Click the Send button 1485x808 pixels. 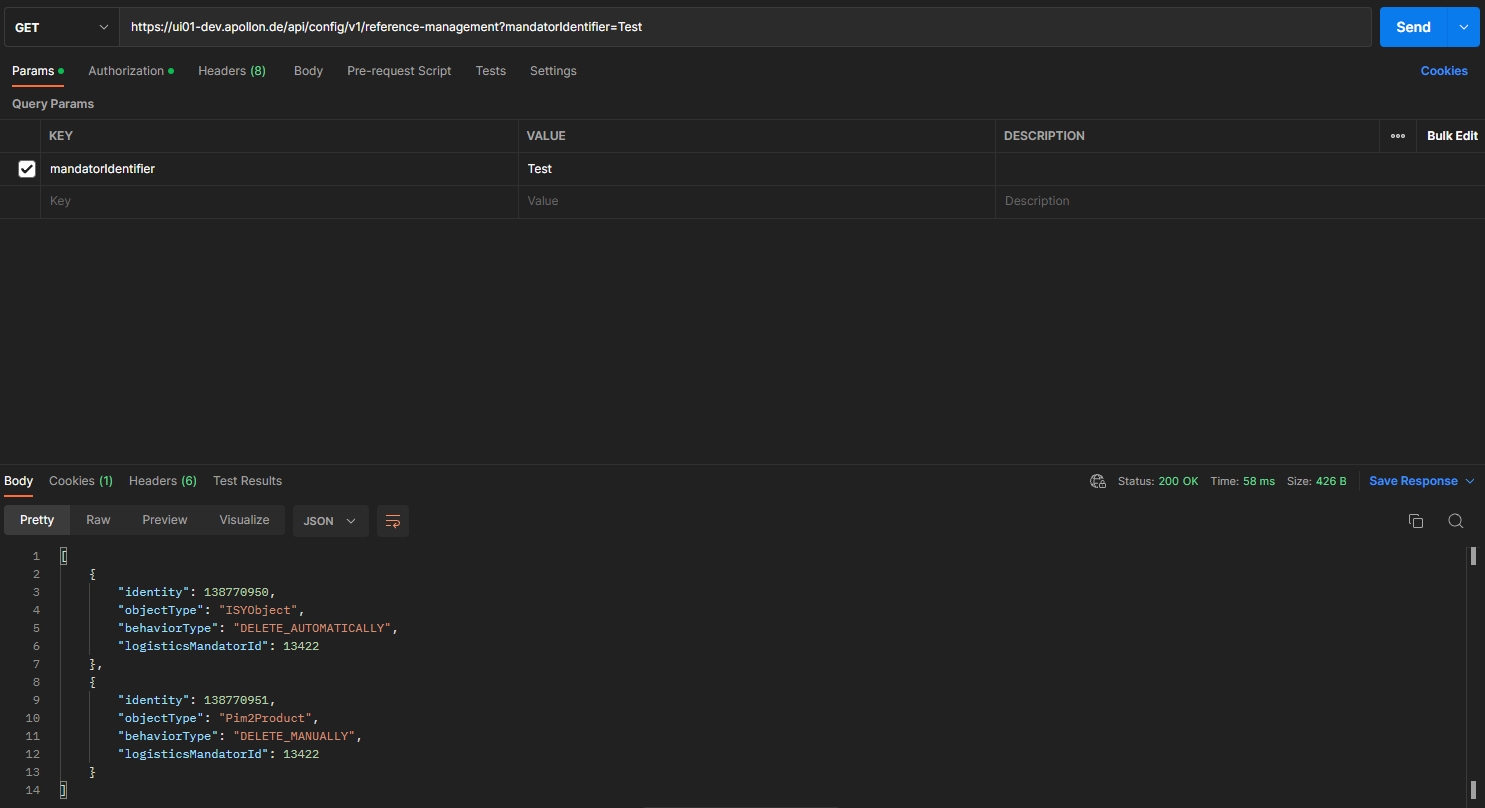[x=1412, y=28]
